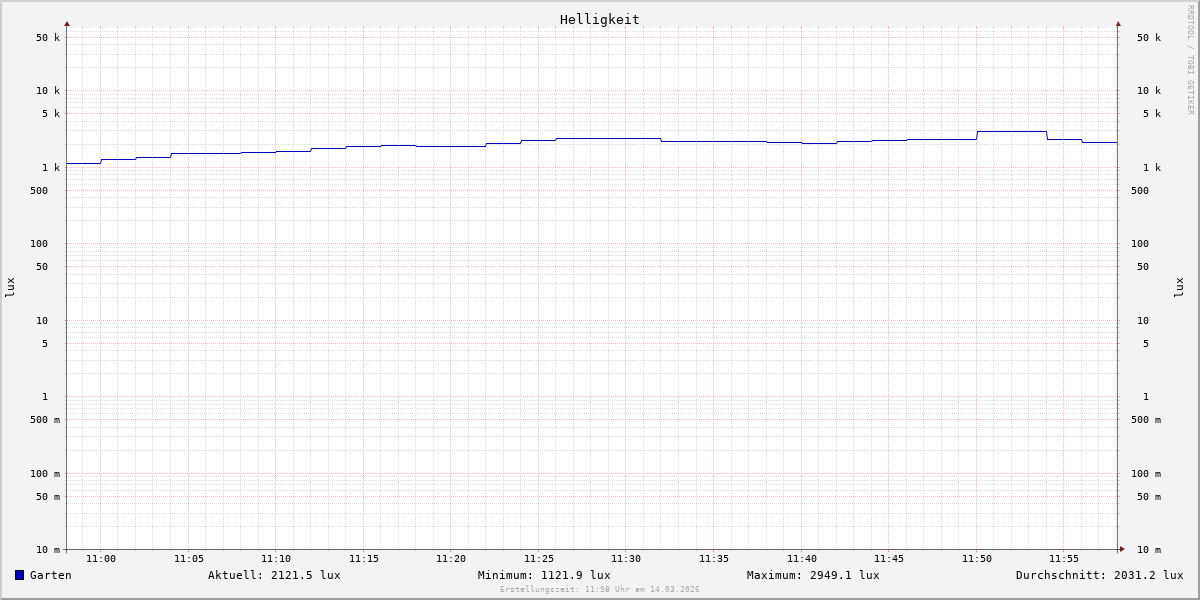1200x600 pixels.
Task: Click the Maximum 2949.1 lux value
Action: point(813,575)
